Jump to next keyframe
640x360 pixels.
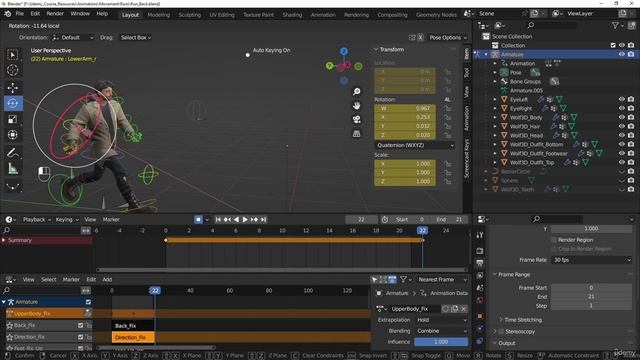pyautogui.click(x=254, y=220)
